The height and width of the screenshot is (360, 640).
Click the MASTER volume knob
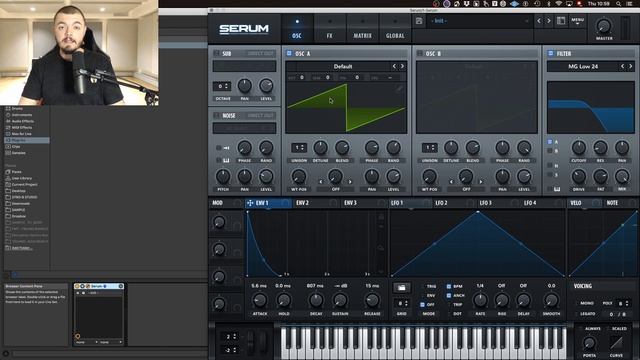click(x=604, y=26)
